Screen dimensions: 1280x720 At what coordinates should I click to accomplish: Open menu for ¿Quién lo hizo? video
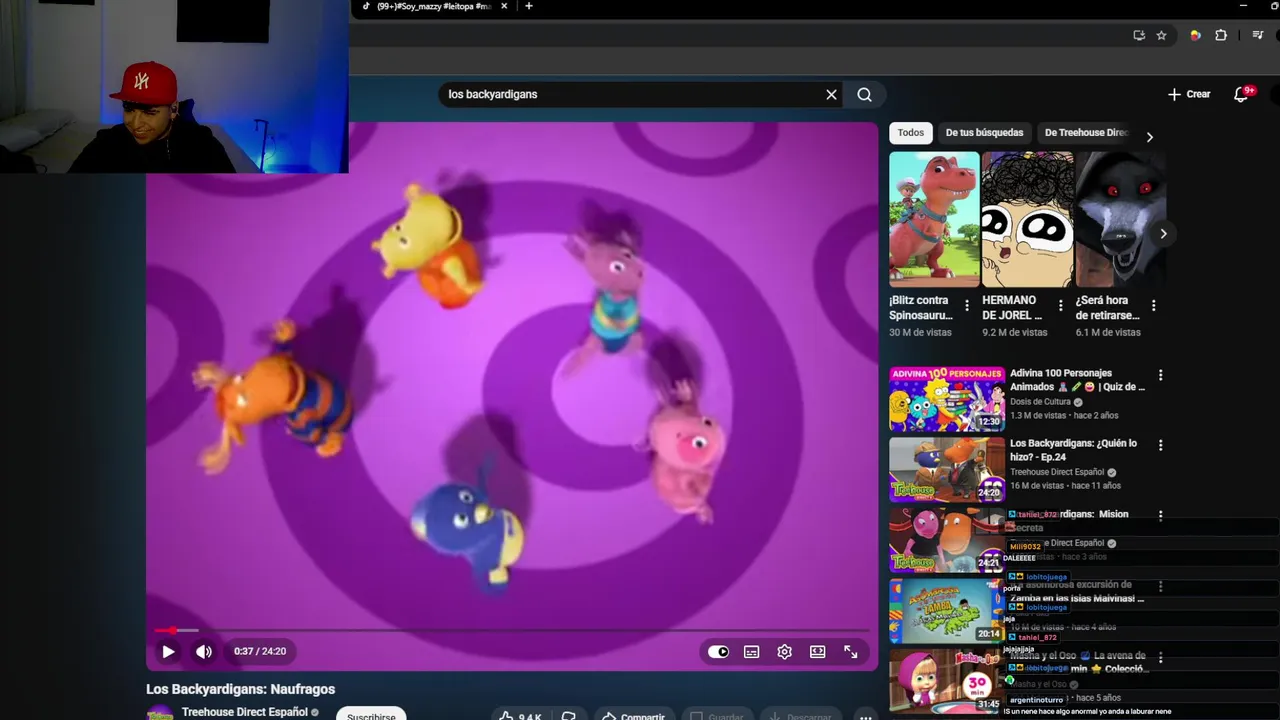1160,446
